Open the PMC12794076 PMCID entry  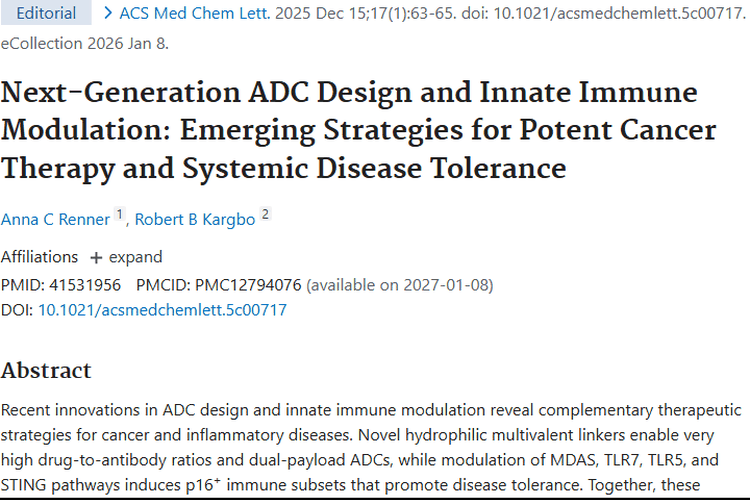tap(251, 284)
